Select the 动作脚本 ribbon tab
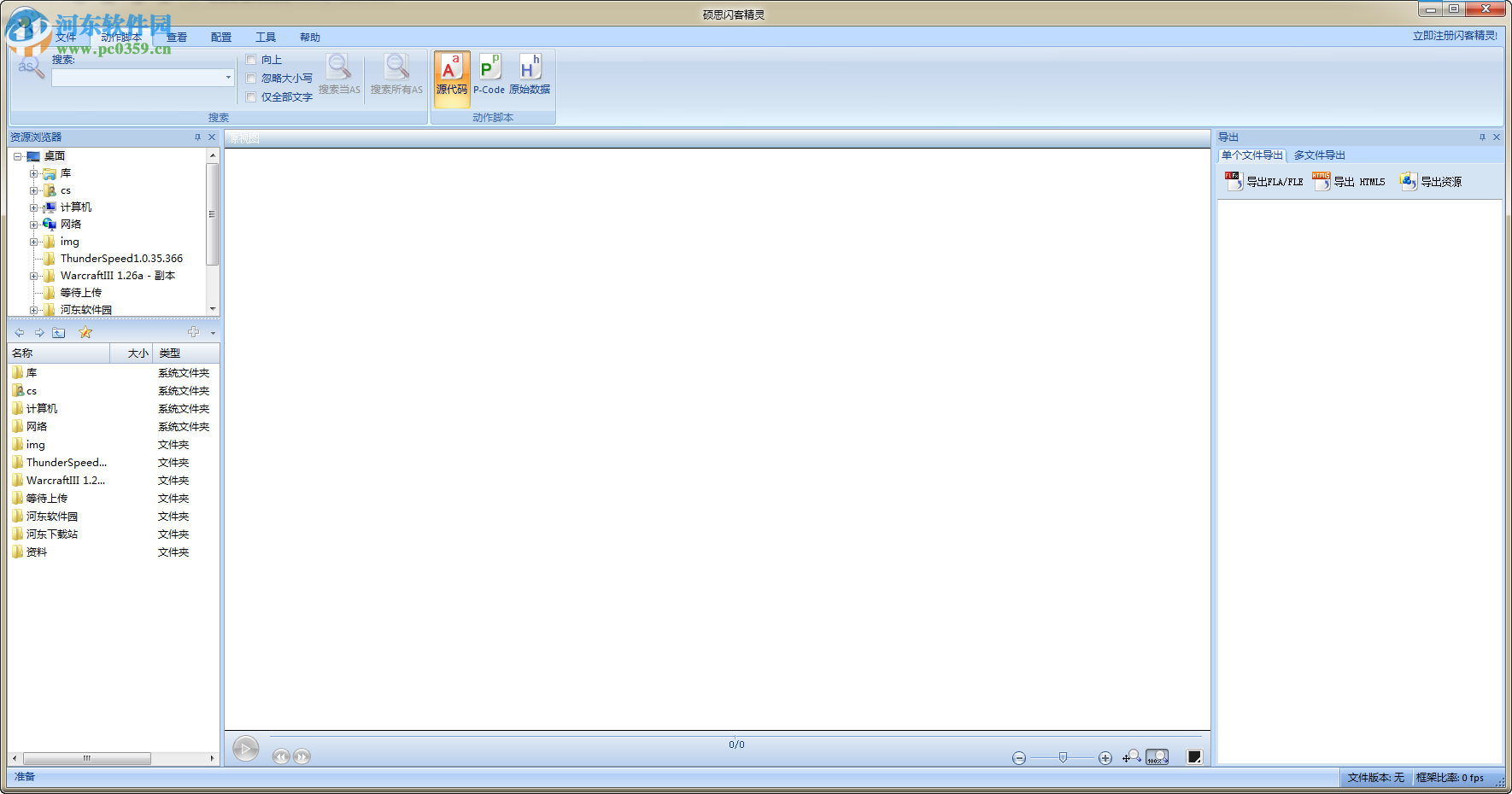The width and height of the screenshot is (1512, 794). 121,38
